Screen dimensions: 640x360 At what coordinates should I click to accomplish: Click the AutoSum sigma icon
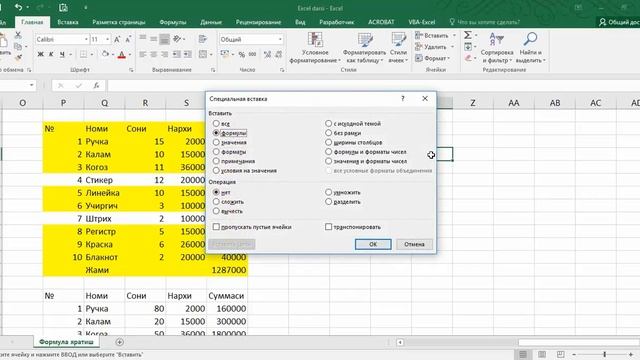pyautogui.click(x=468, y=35)
